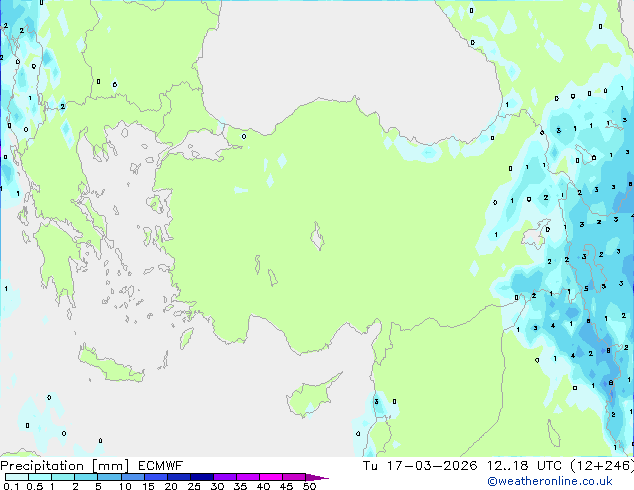Image resolution: width=634 pixels, height=490 pixels.
Task: Click the legend swatch between 0.1 and 0.5
Action: (x=17, y=477)
